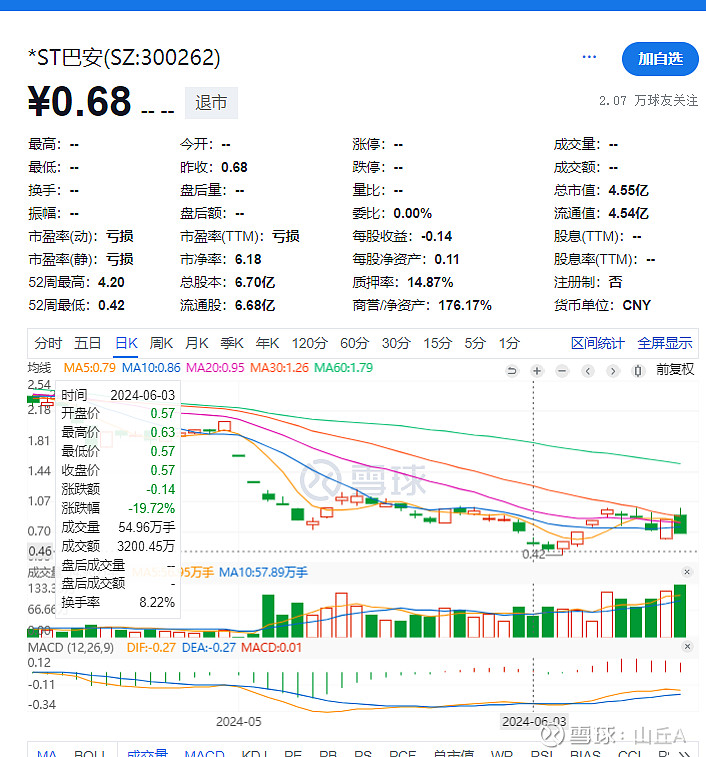Screen dimensions: 706x757
Task: Select the 年K yearly candlestick tab
Action: (x=267, y=343)
